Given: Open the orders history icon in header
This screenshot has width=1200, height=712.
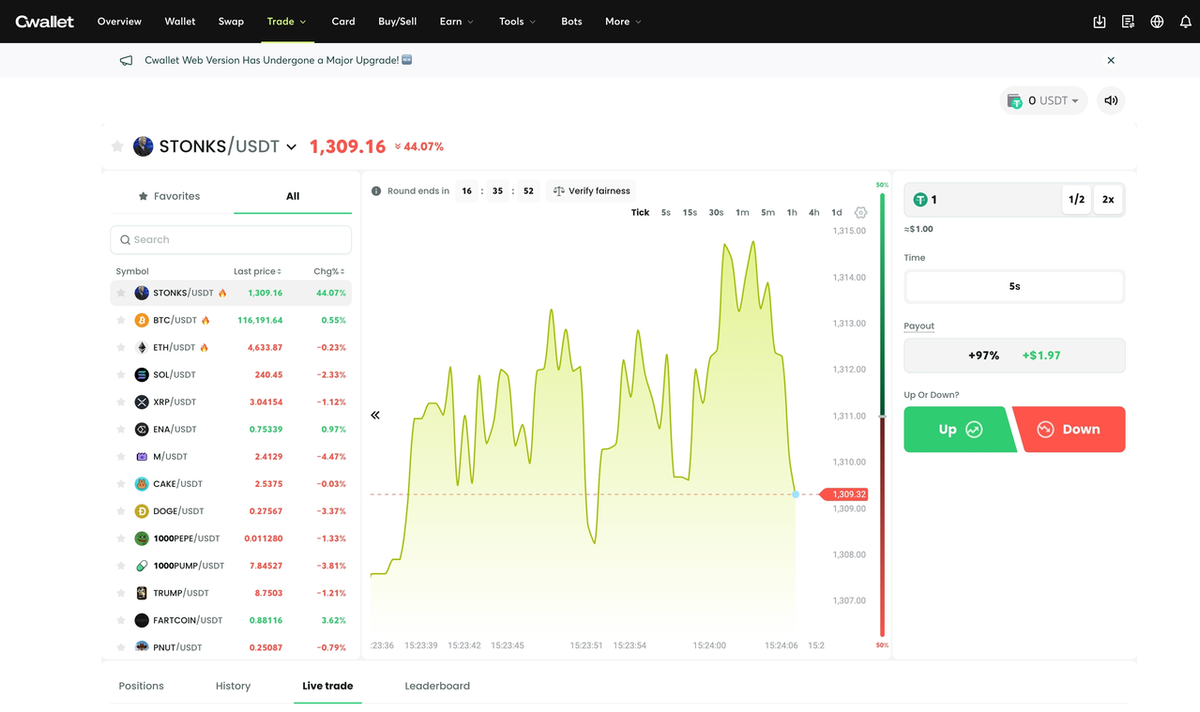Looking at the screenshot, I should point(1128,21).
